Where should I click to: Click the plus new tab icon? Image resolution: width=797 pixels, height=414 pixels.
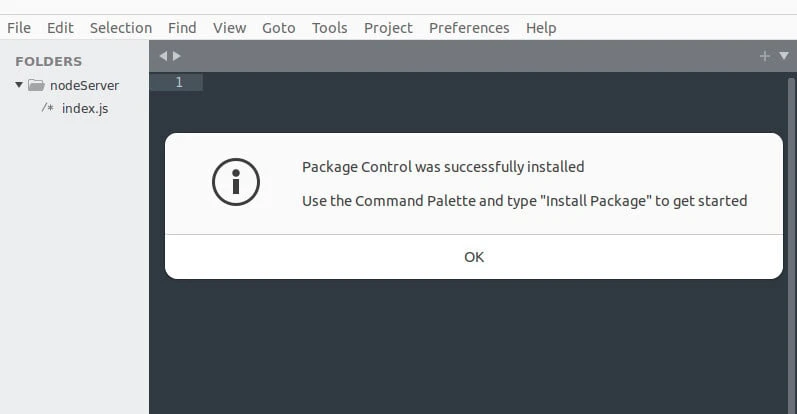[x=765, y=56]
